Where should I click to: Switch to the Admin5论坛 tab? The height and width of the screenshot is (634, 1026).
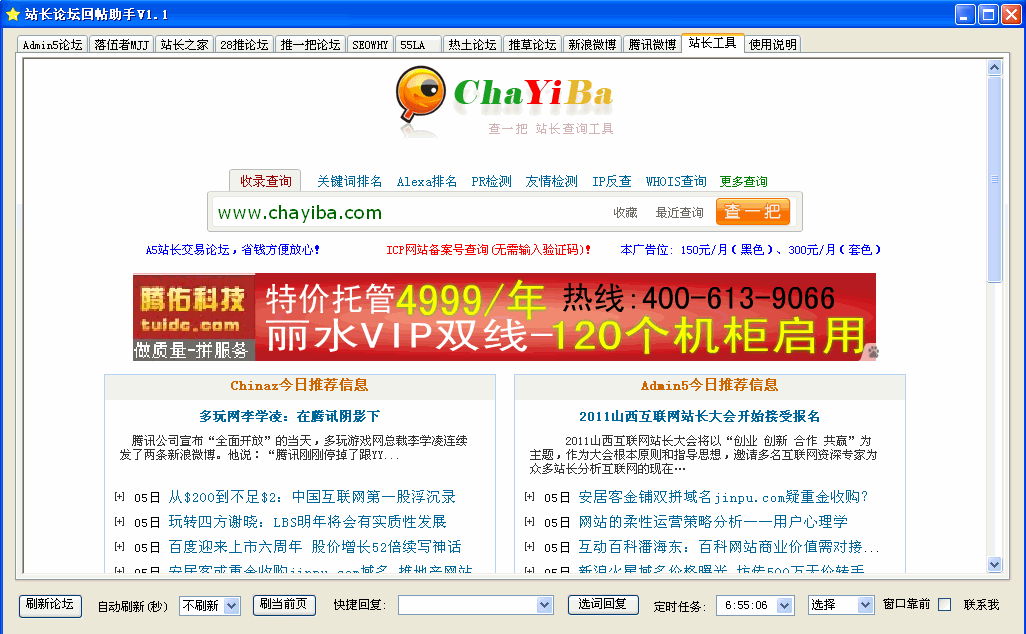click(52, 44)
